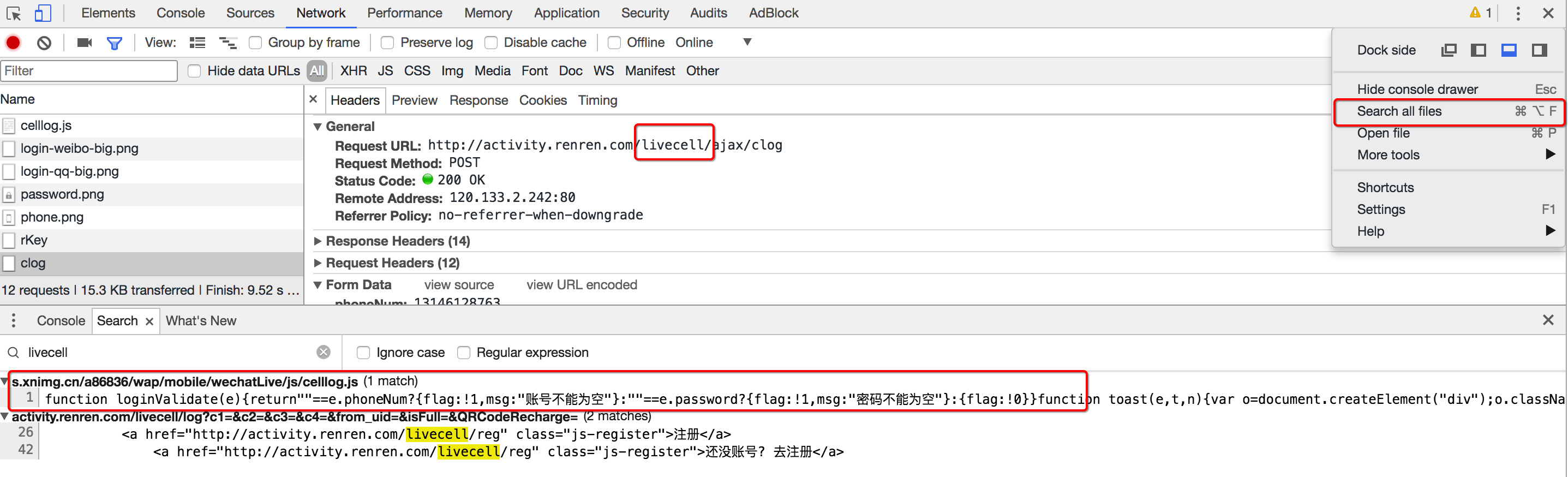Filter requests by XHR type
The height and width of the screenshot is (477, 1568).
[x=353, y=71]
